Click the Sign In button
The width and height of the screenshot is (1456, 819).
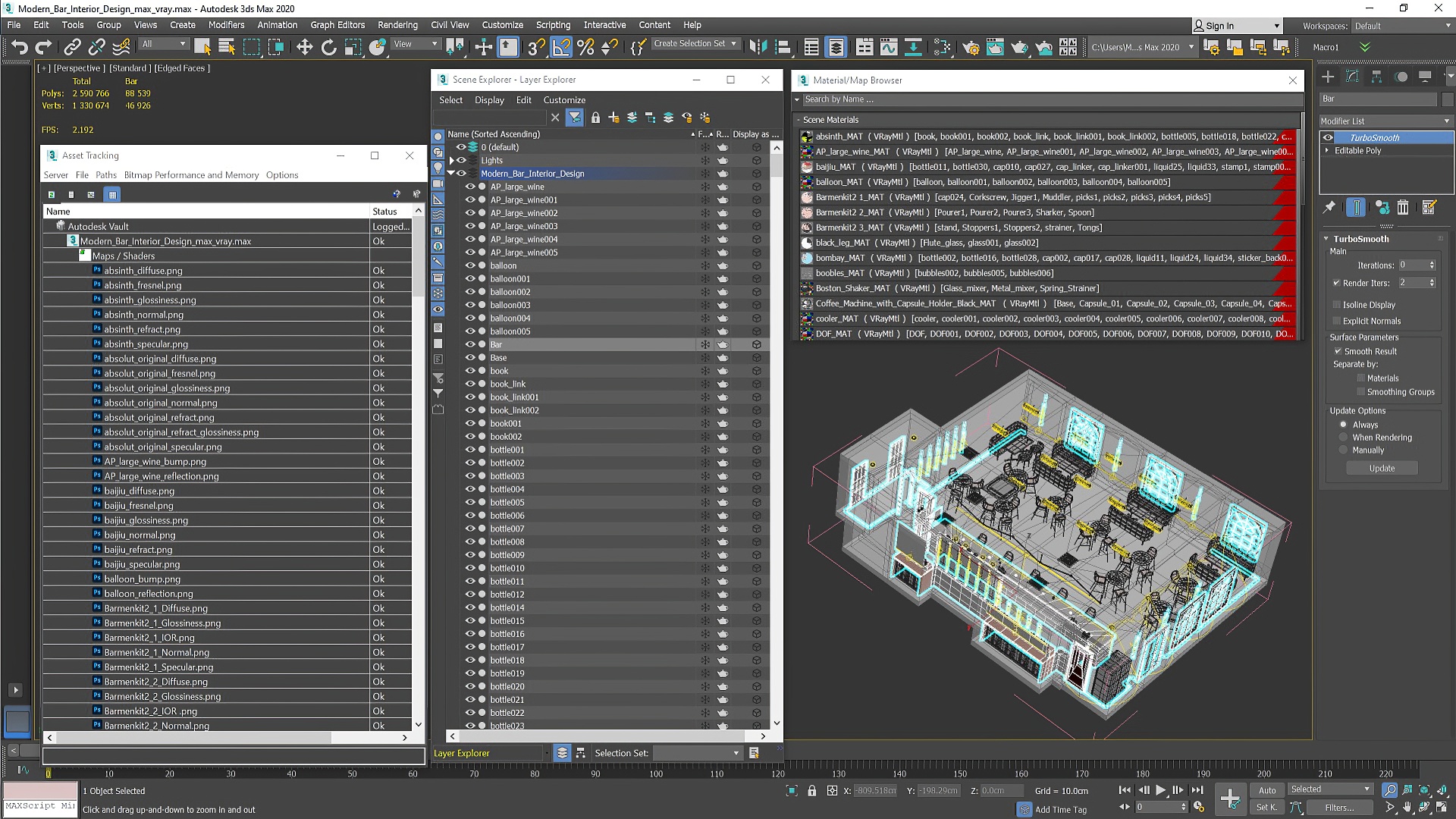1236,26
